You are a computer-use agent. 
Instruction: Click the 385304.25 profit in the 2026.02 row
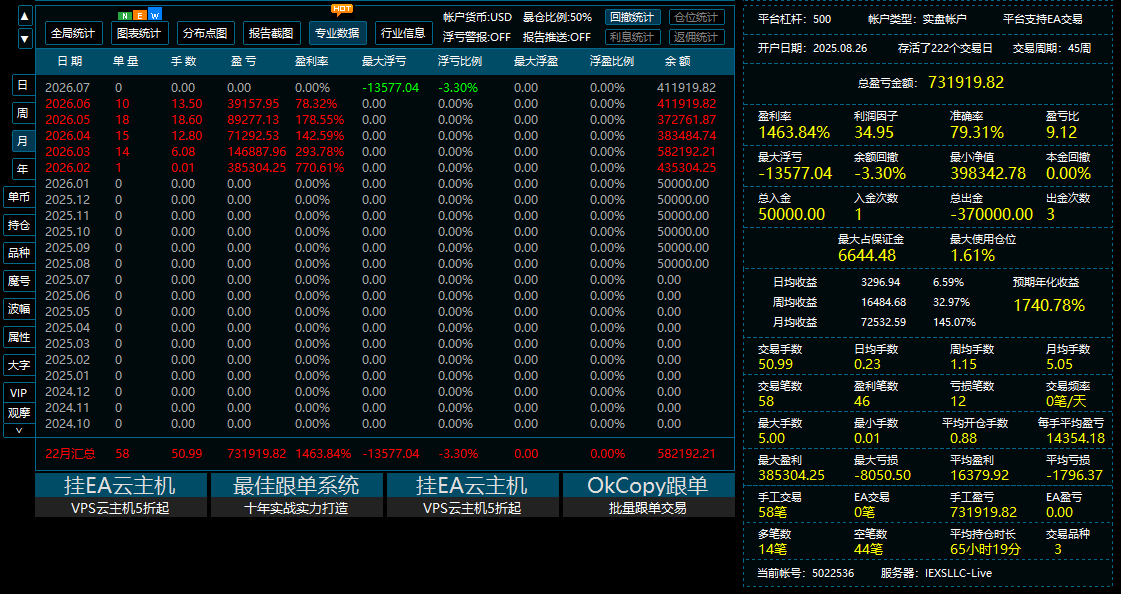pyautogui.click(x=257, y=167)
